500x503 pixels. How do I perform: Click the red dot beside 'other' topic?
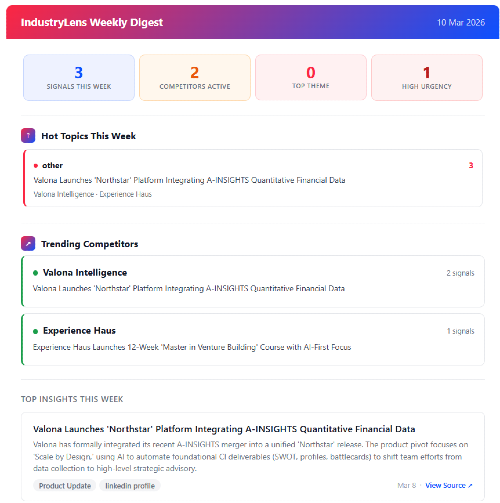point(36,166)
